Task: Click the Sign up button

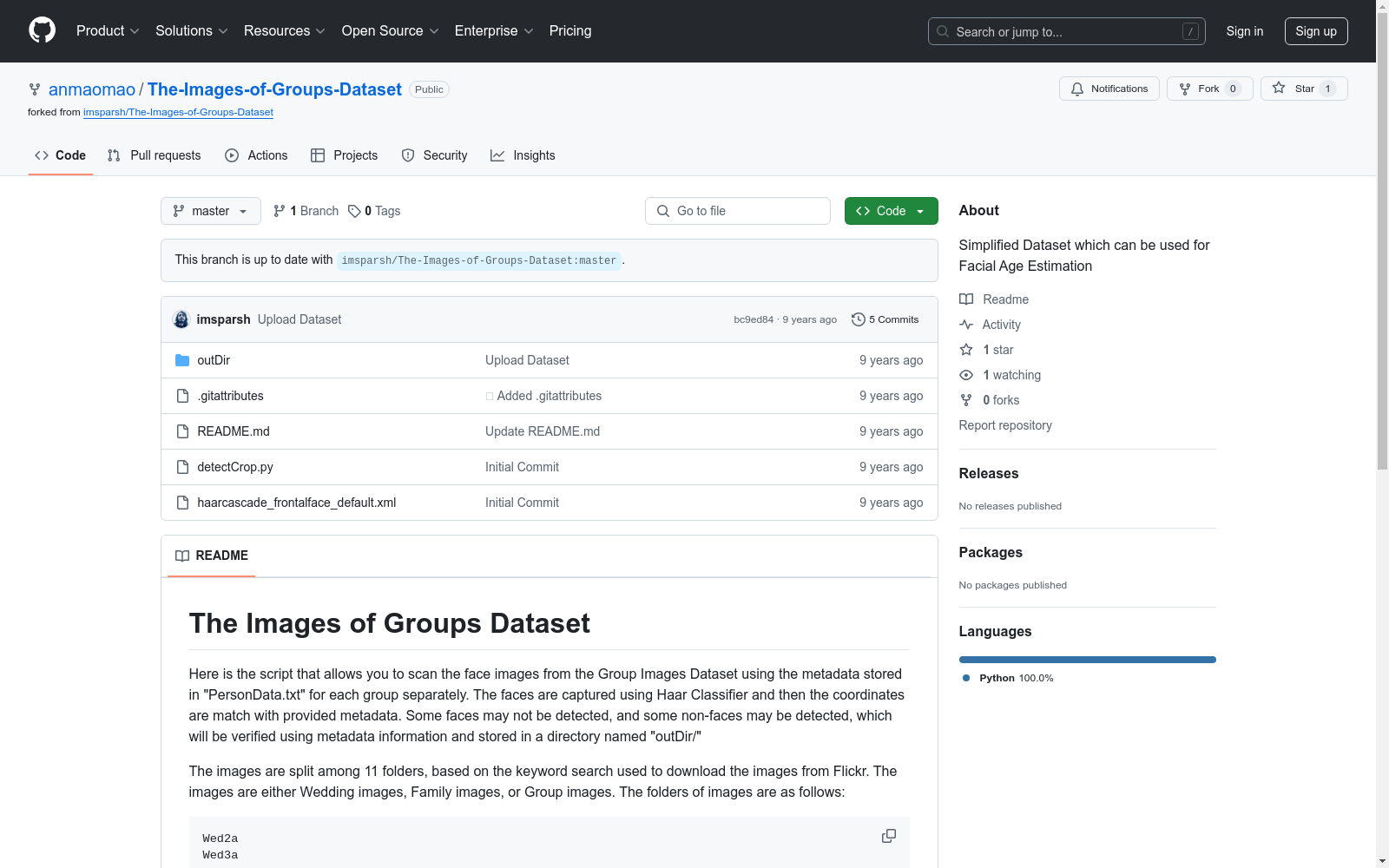Action: click(x=1316, y=31)
